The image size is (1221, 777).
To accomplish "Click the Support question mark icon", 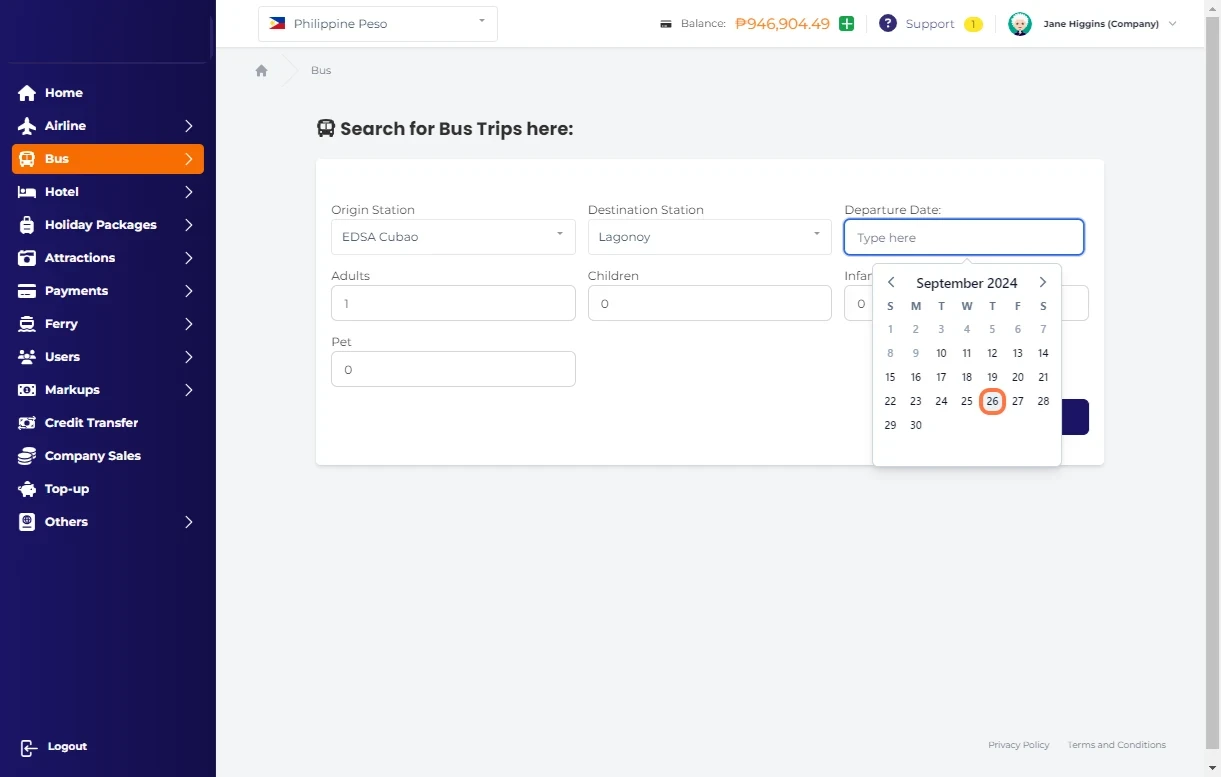I will 887,24.
